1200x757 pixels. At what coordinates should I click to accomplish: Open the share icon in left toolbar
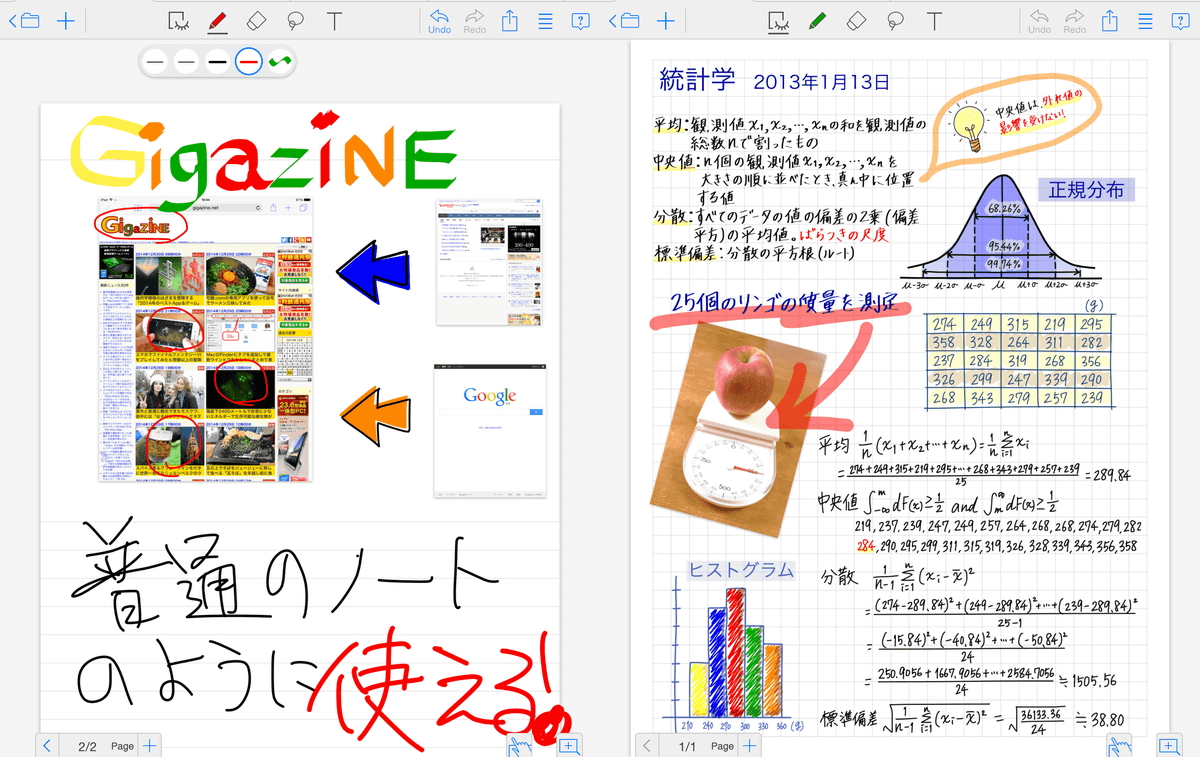[x=510, y=20]
